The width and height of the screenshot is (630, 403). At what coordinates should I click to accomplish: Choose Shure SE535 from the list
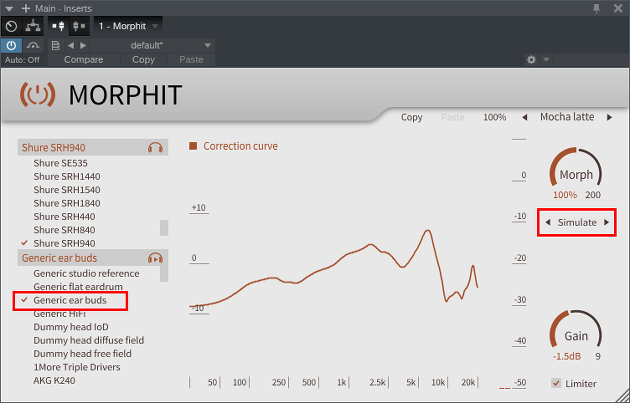pyautogui.click(x=60, y=163)
